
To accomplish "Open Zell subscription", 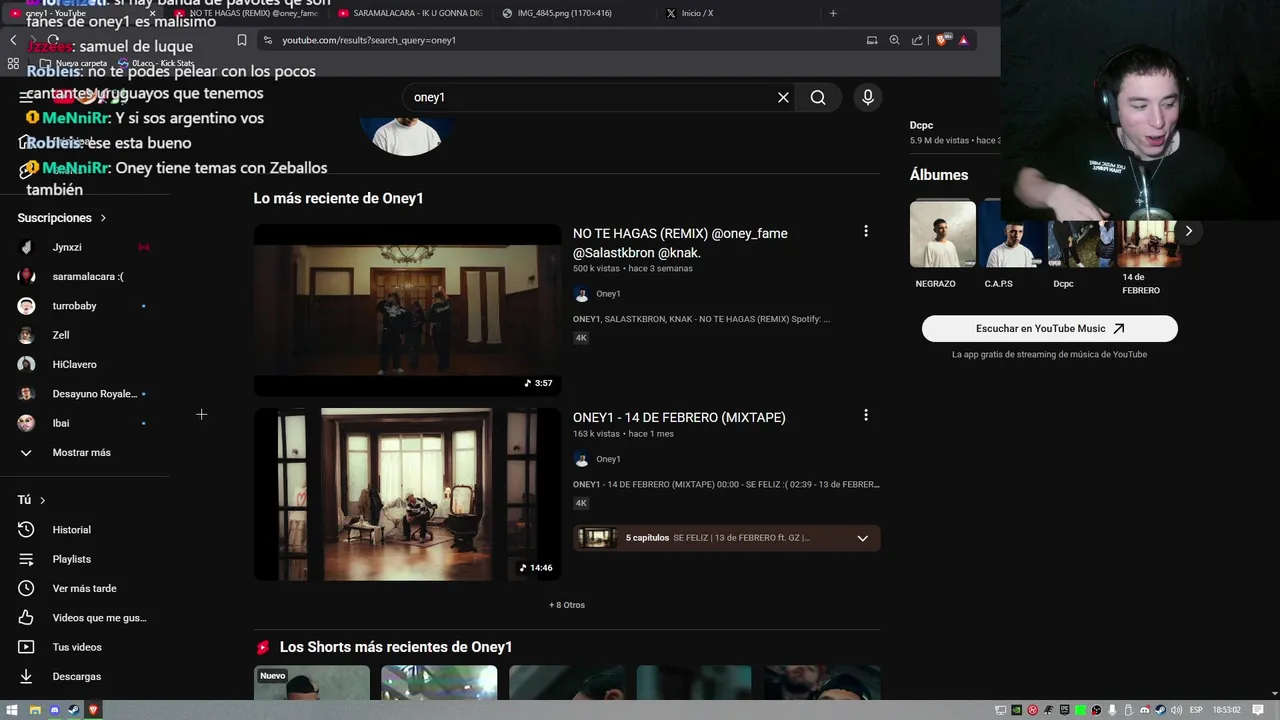I will coord(61,335).
